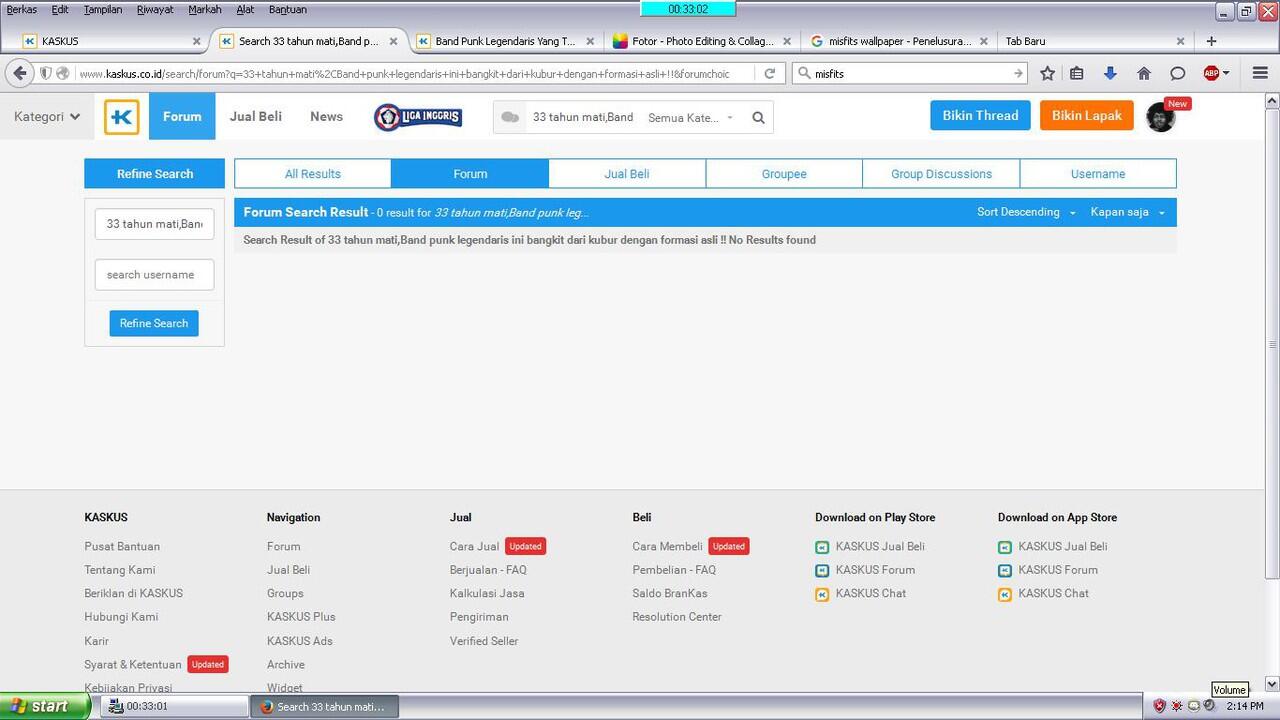Click the Firefox search box with misfits
The height and width of the screenshot is (720, 1280).
(x=908, y=73)
